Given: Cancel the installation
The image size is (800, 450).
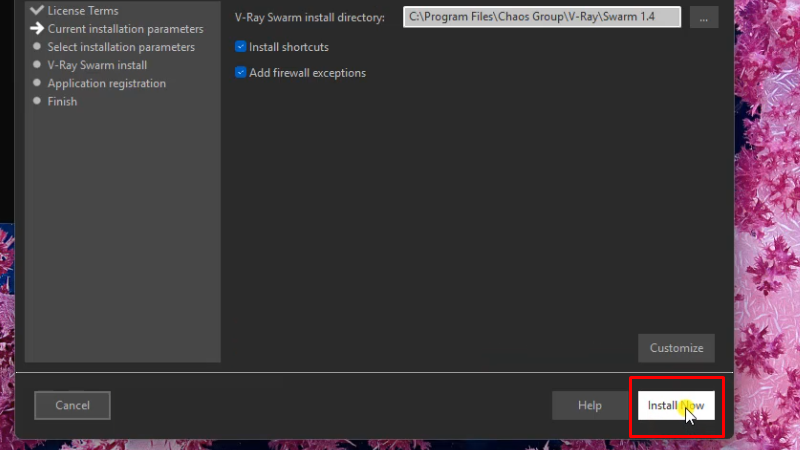Looking at the screenshot, I should (72, 406).
